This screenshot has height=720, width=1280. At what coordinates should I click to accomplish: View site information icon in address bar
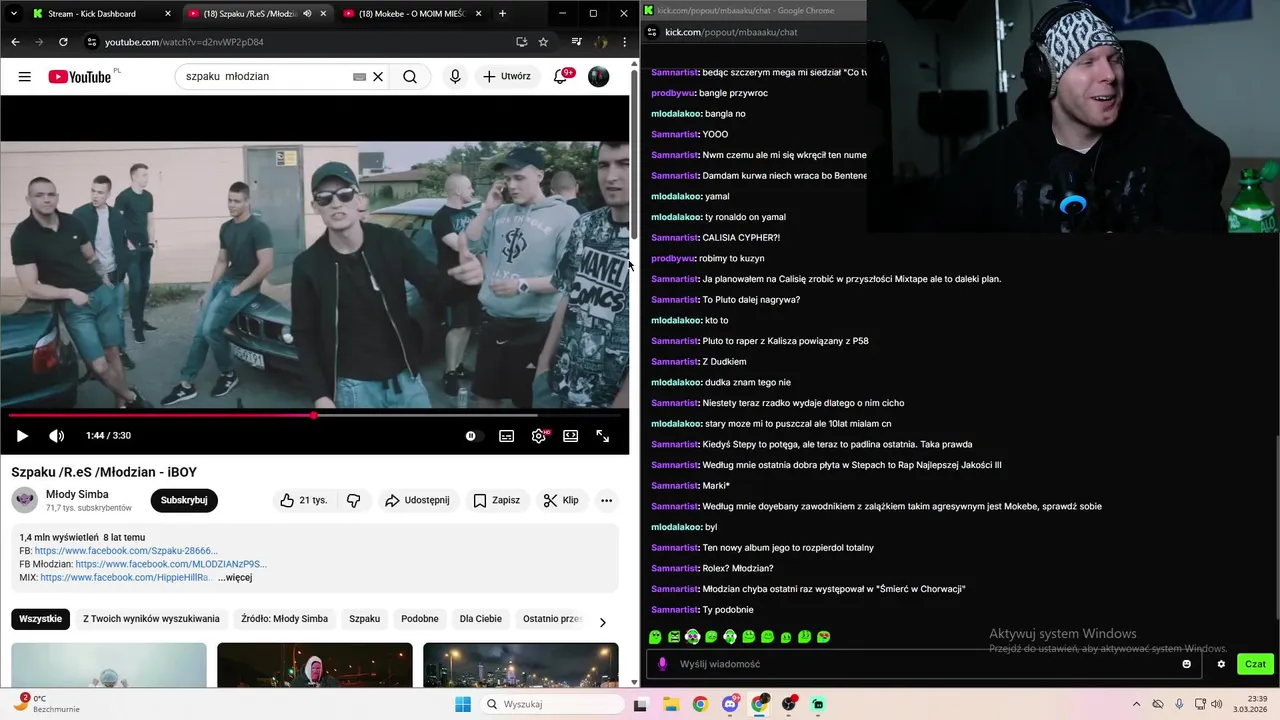(92, 42)
